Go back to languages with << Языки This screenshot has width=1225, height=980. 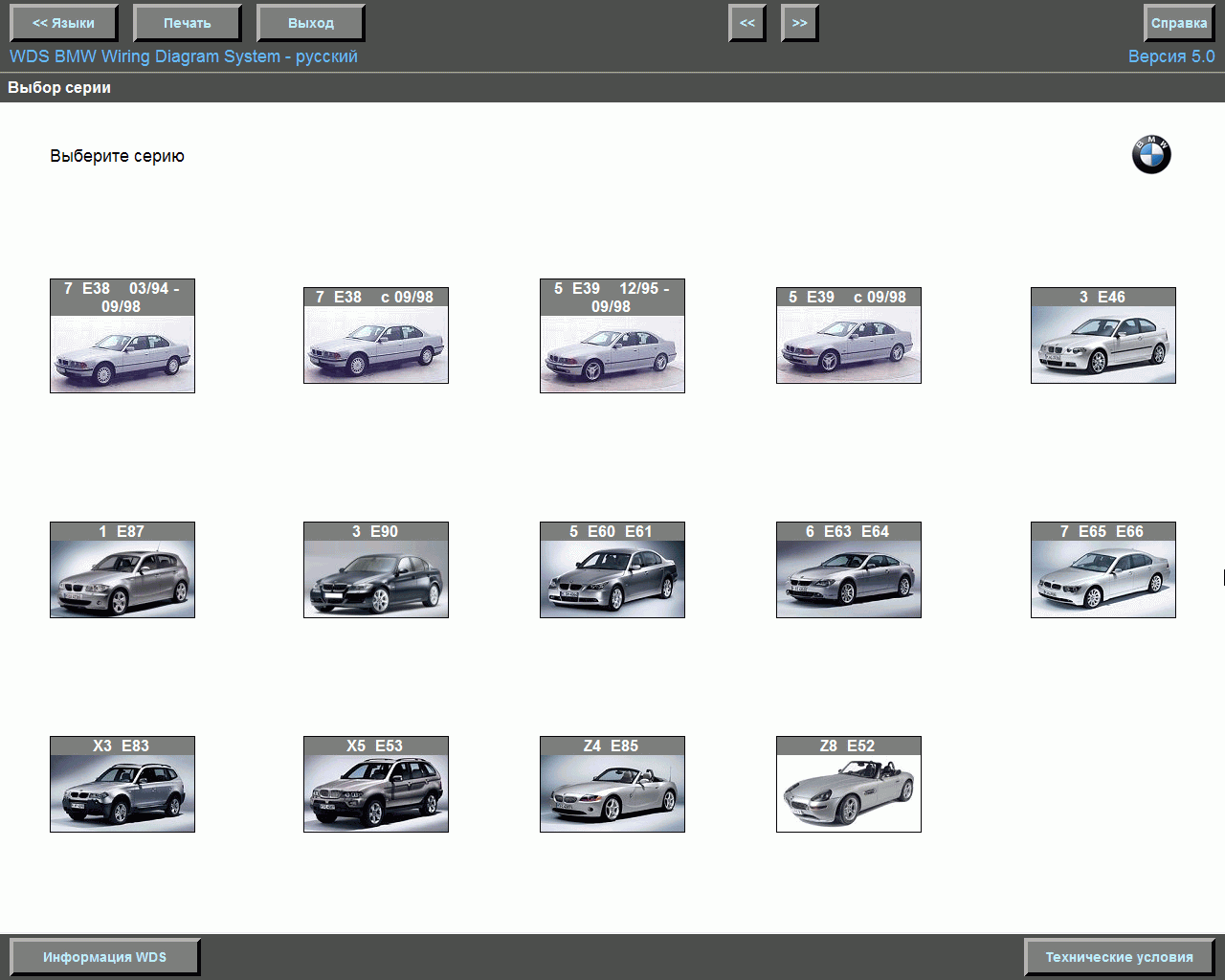coord(63,23)
